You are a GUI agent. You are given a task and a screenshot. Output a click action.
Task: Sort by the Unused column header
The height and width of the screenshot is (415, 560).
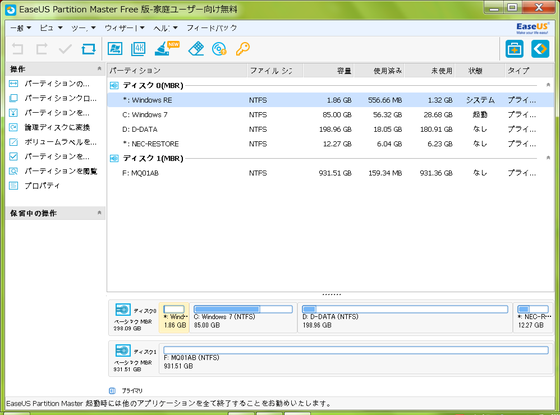pos(430,71)
